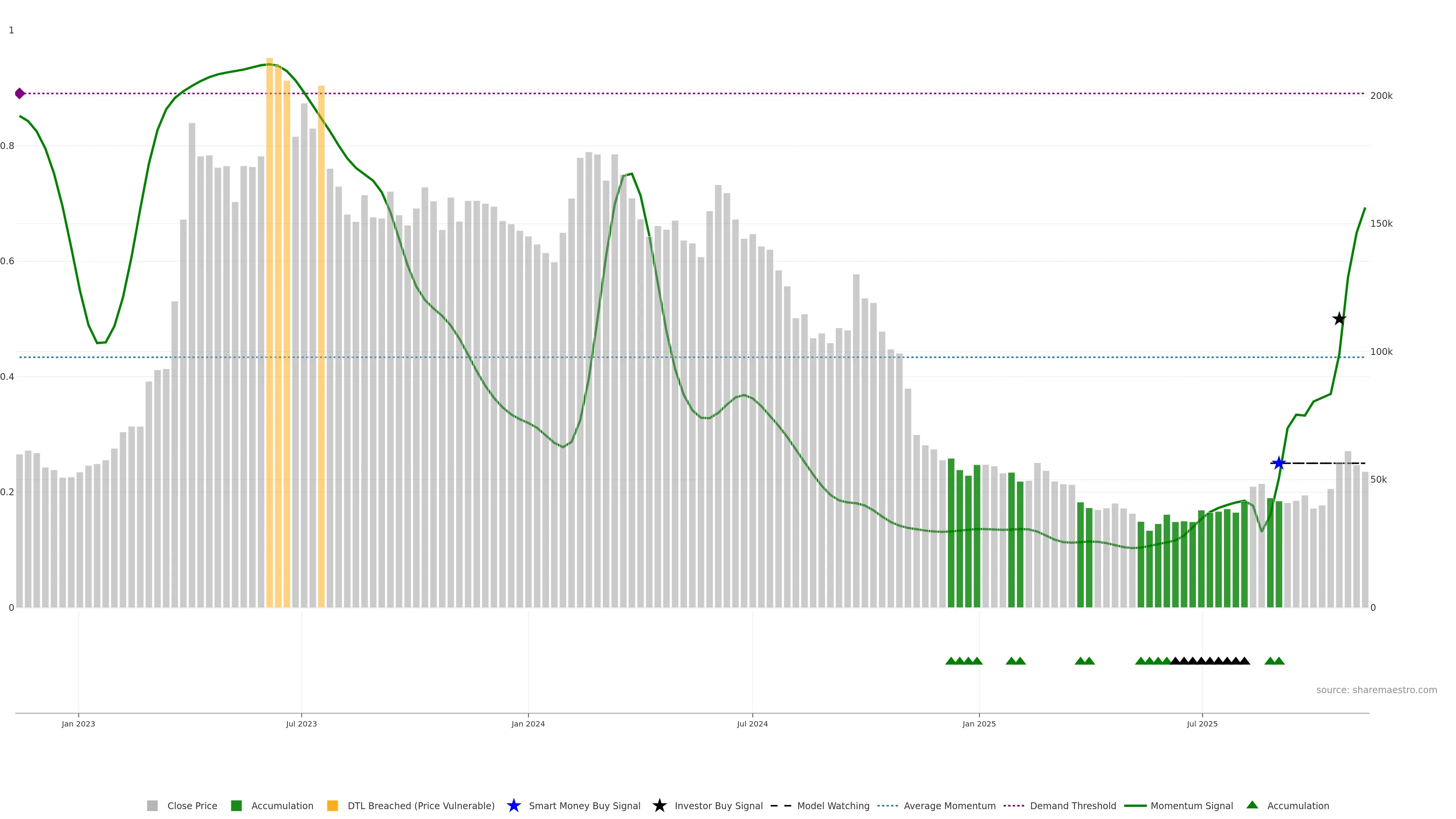Click the green Accumulation triangle legend icon
Image resolution: width=1456 pixels, height=819 pixels.
click(1252, 805)
